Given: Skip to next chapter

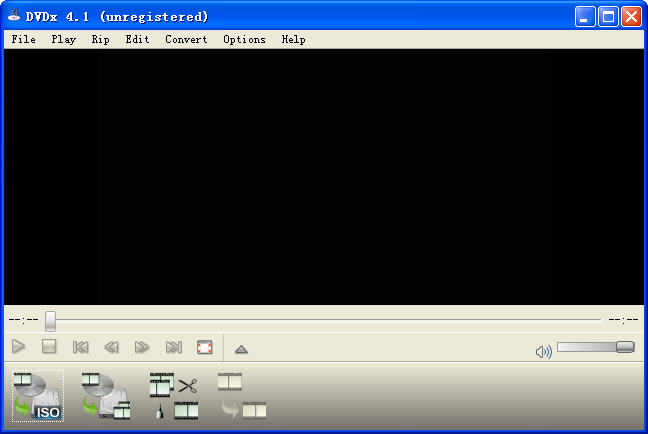Looking at the screenshot, I should (174, 347).
